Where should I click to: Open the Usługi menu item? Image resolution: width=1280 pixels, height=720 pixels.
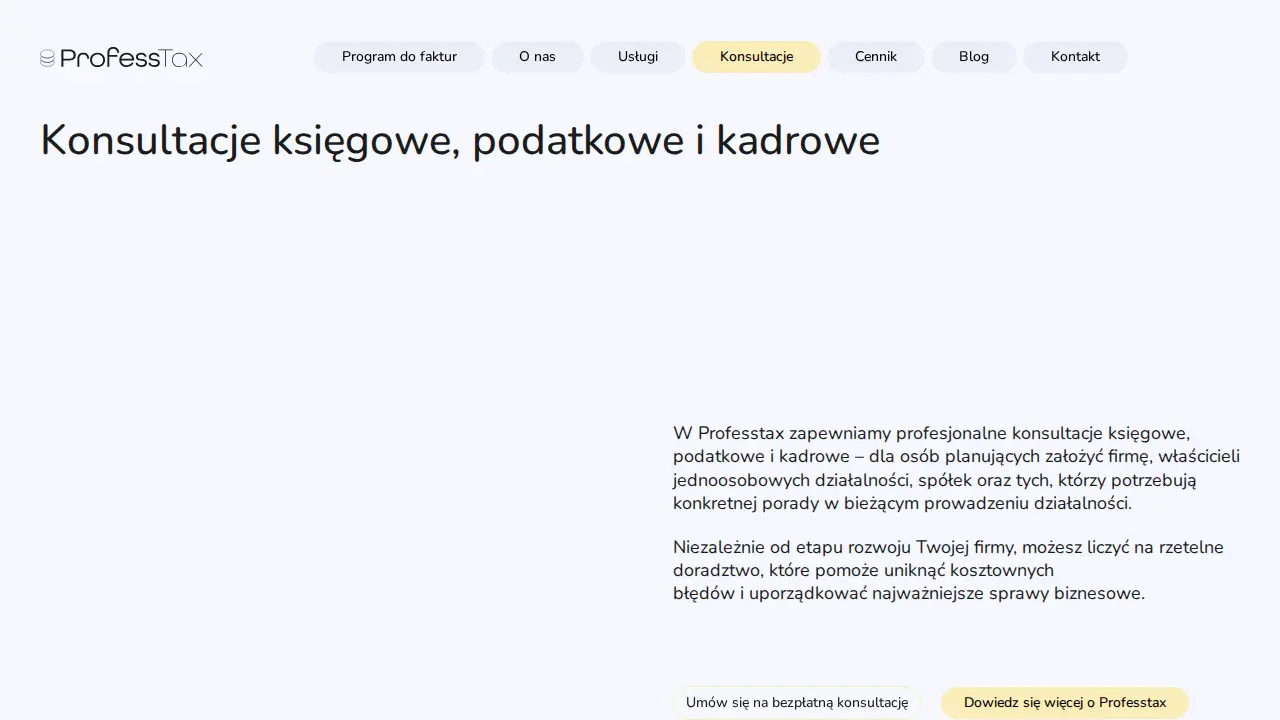tap(638, 57)
